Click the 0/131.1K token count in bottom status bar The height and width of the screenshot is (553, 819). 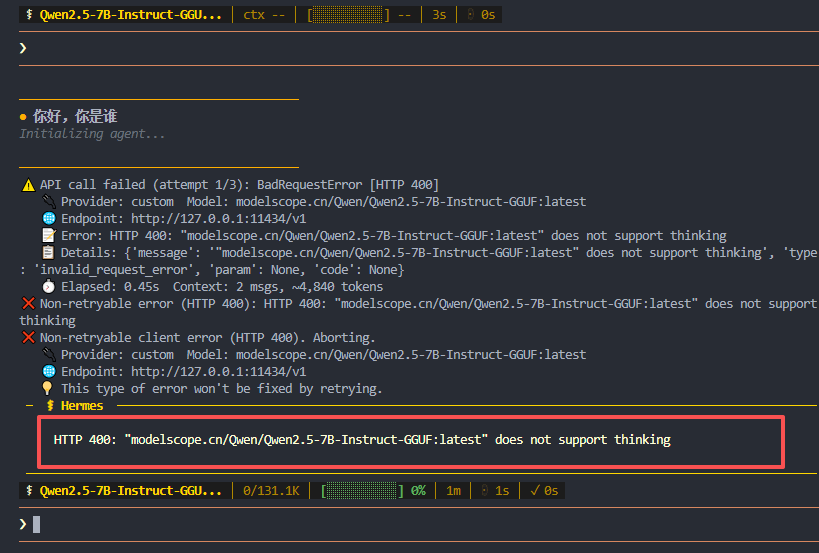(271, 491)
